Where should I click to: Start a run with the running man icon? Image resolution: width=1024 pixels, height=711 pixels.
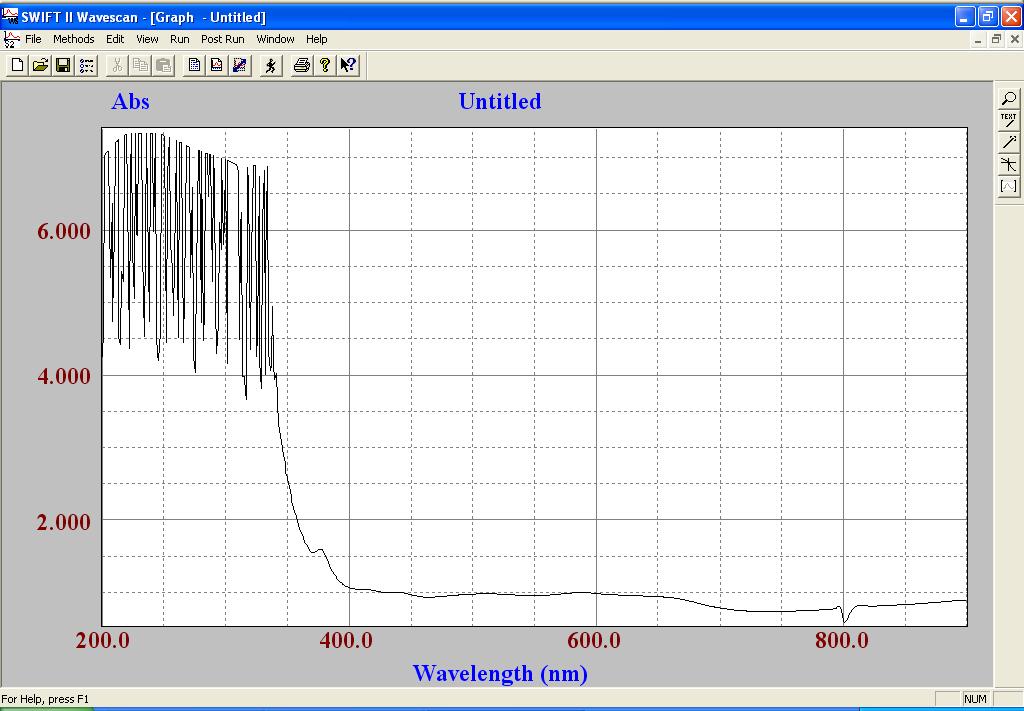click(x=271, y=65)
